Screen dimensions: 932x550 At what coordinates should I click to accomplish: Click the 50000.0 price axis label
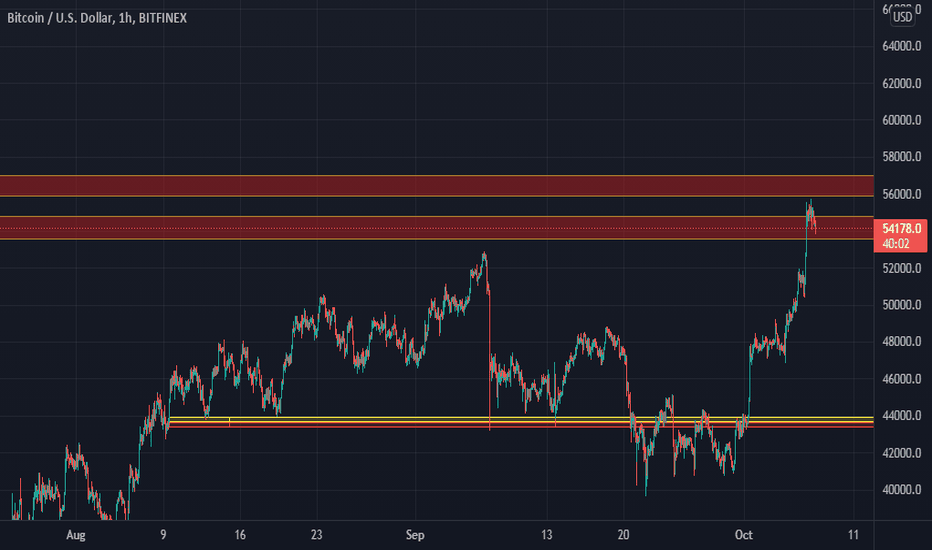tap(902, 305)
